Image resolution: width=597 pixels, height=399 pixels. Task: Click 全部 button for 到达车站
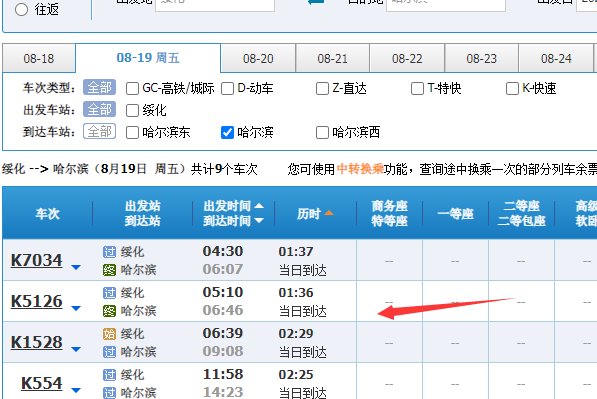coord(99,131)
